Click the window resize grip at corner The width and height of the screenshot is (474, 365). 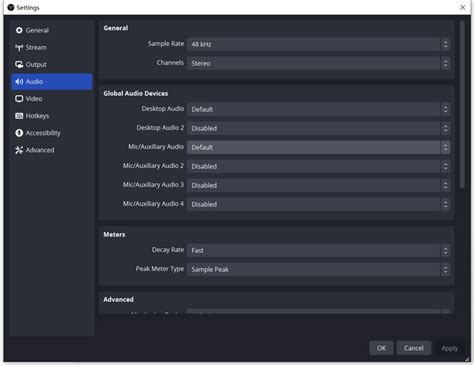point(467,359)
